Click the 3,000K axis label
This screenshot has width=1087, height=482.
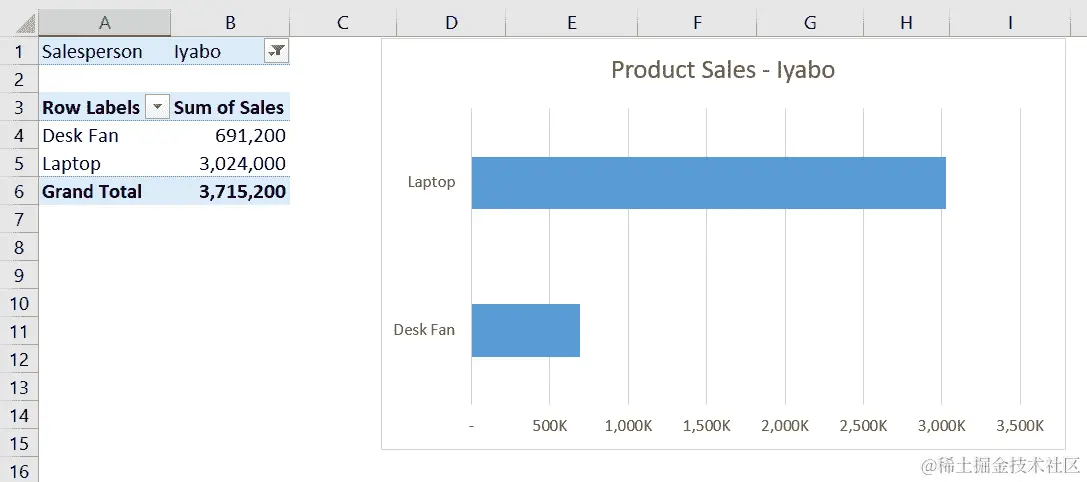941,426
